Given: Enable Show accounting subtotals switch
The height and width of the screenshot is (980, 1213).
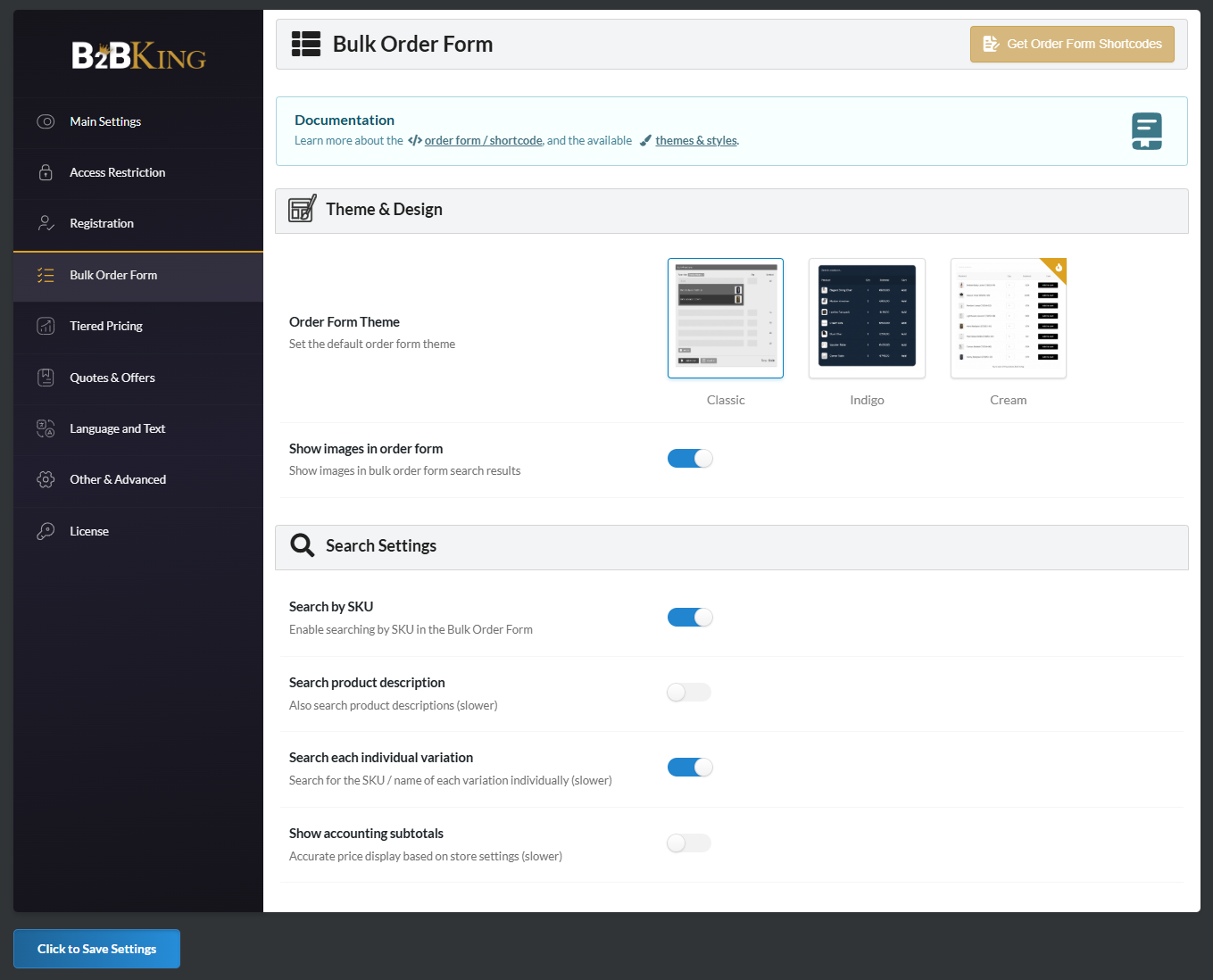Looking at the screenshot, I should point(689,843).
